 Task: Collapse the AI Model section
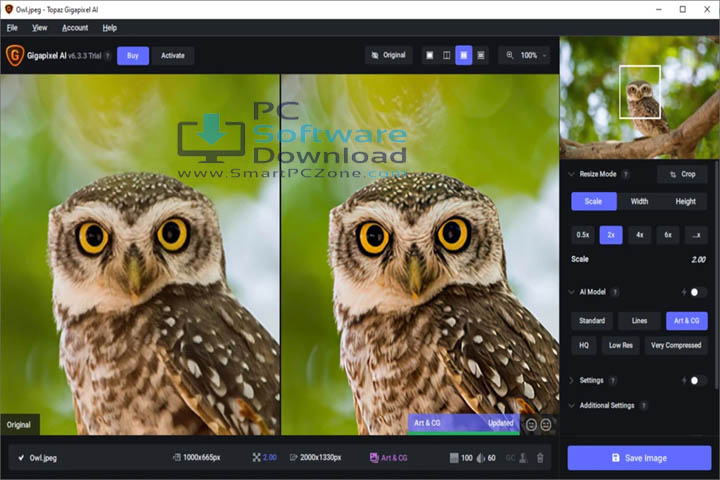pyautogui.click(x=571, y=292)
